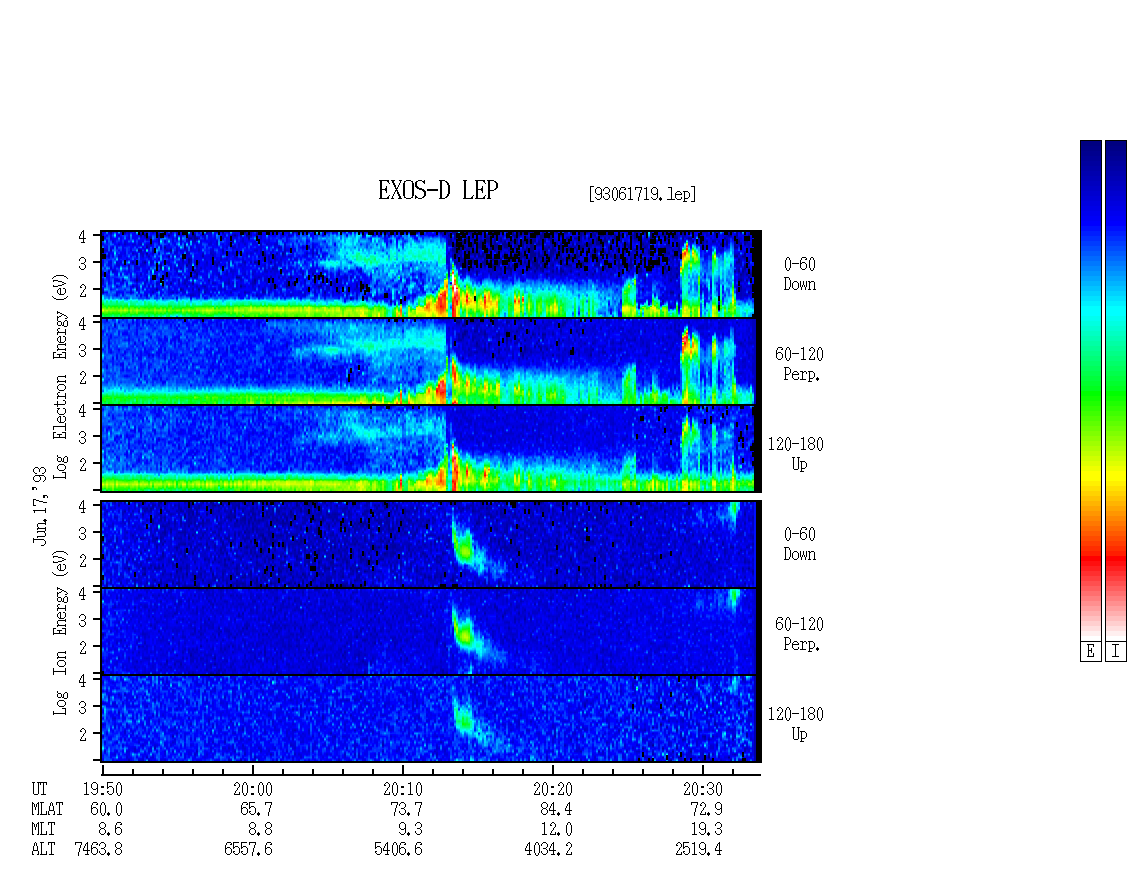Select the 20:10 time tick label
Screen dimensions: 1130x875
403,789
